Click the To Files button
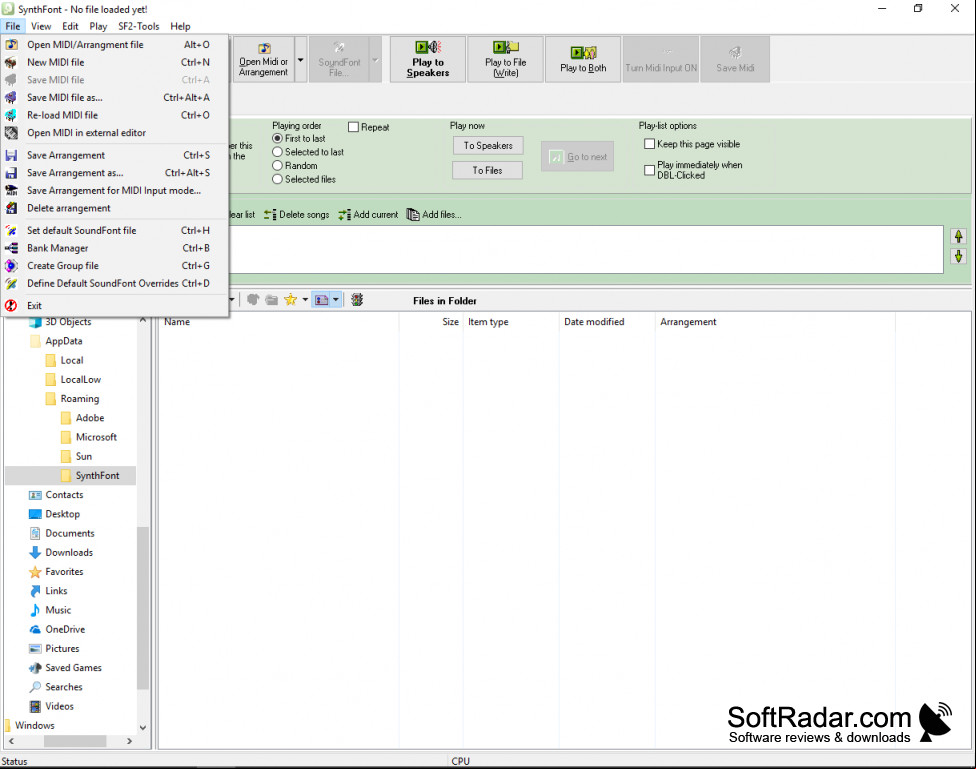Viewport: 976px width, 769px height. [488, 171]
